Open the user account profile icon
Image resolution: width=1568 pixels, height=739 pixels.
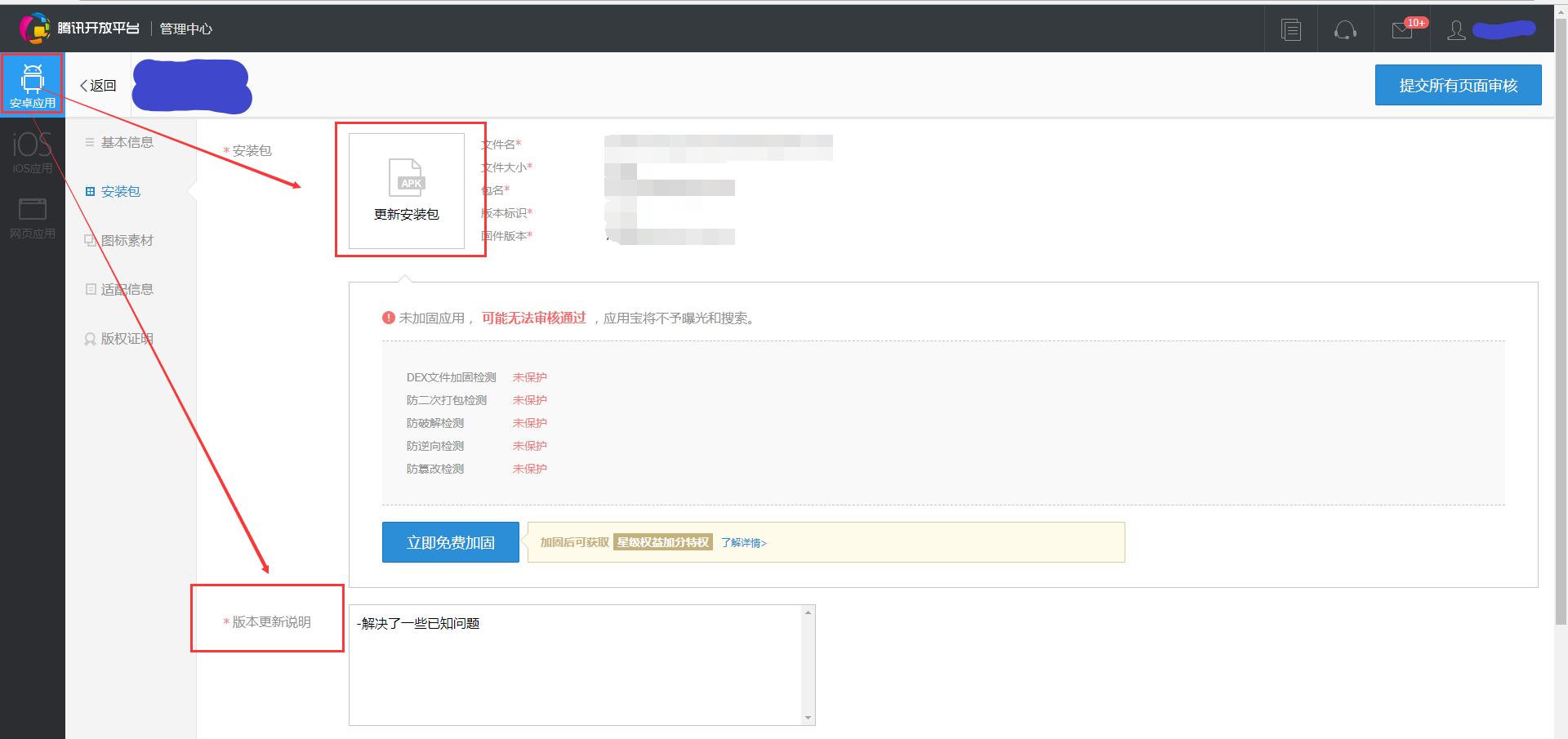pos(1456,30)
